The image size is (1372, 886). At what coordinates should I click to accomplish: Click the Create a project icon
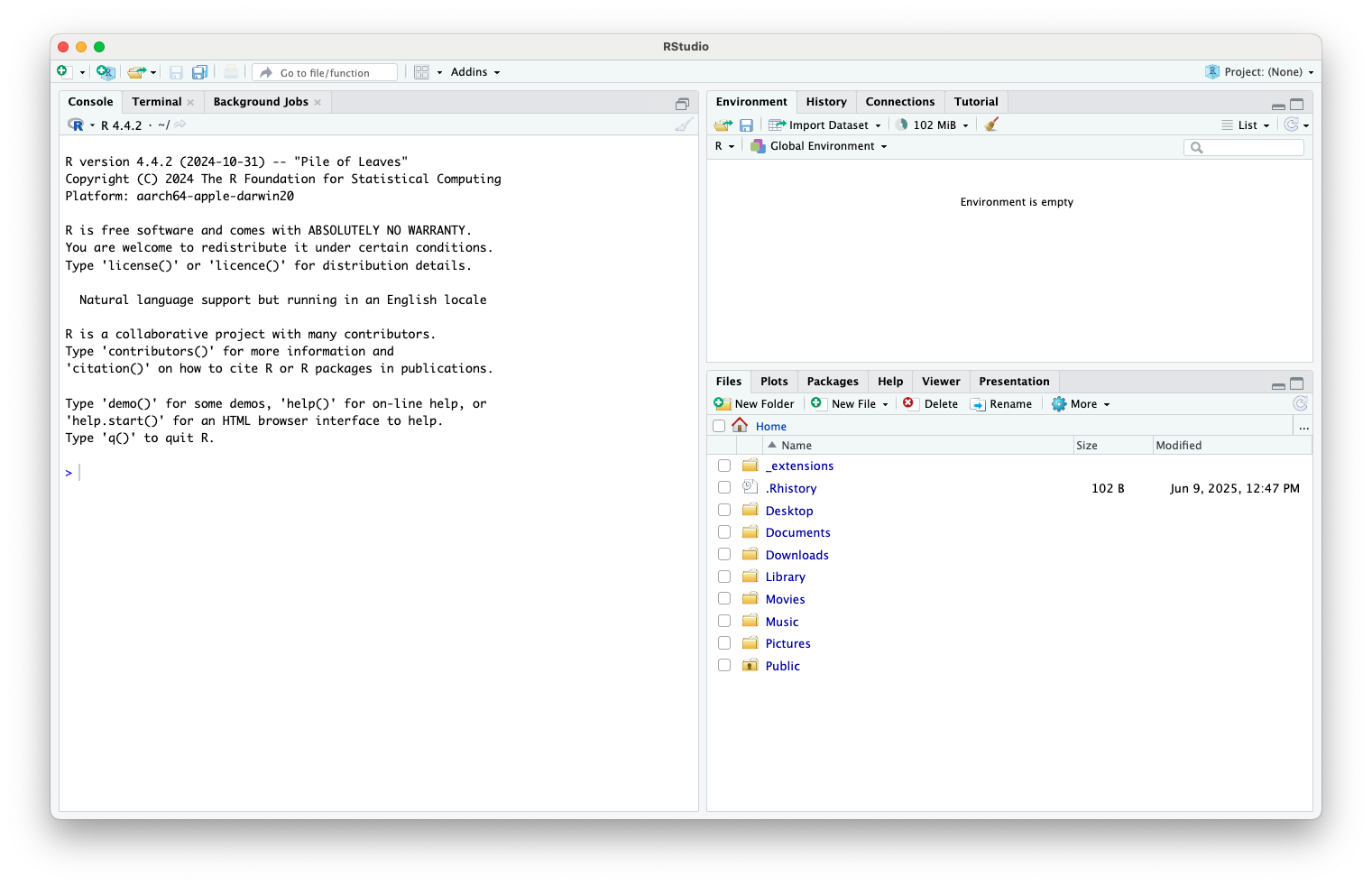click(106, 72)
